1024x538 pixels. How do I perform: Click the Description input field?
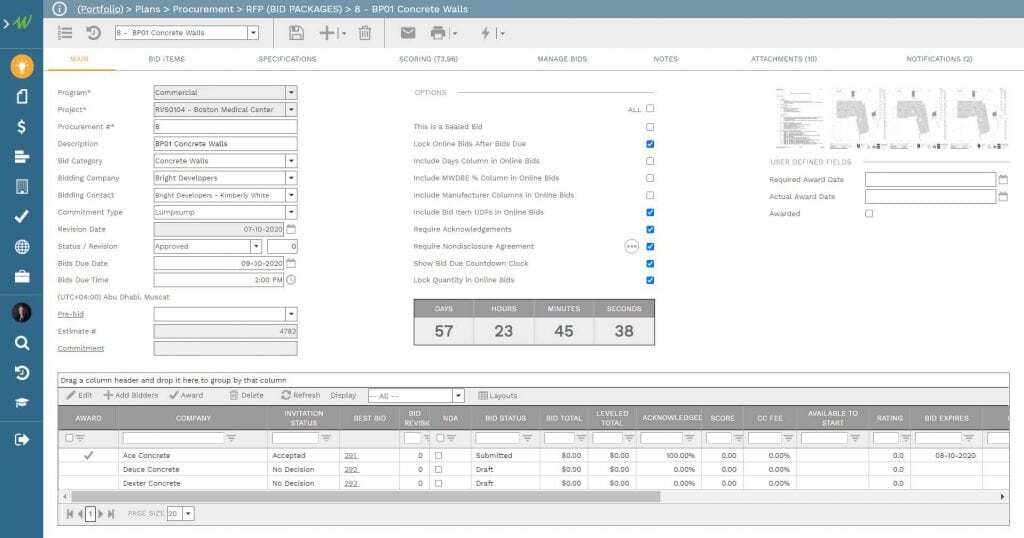[x=225, y=144]
